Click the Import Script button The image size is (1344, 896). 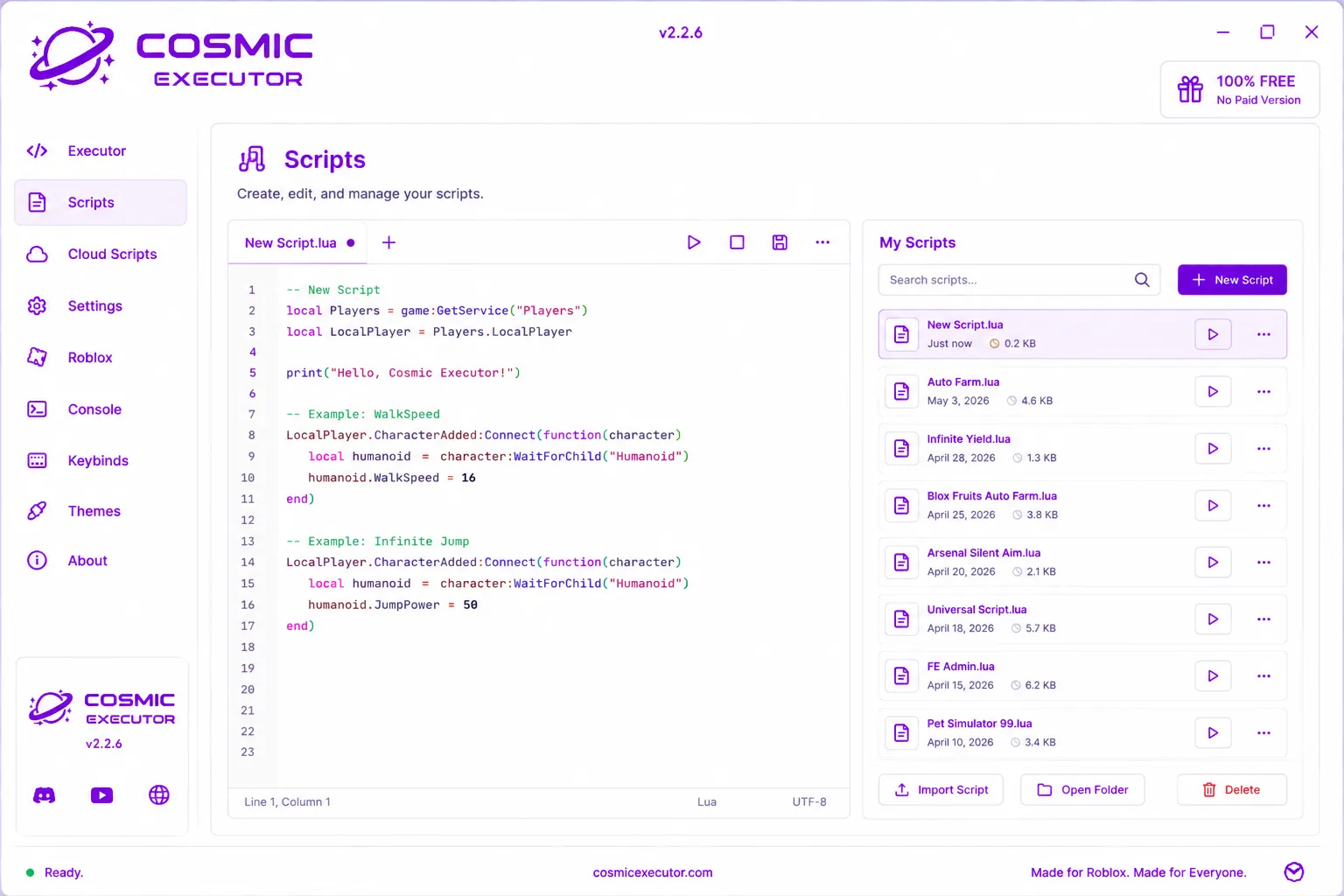941,789
